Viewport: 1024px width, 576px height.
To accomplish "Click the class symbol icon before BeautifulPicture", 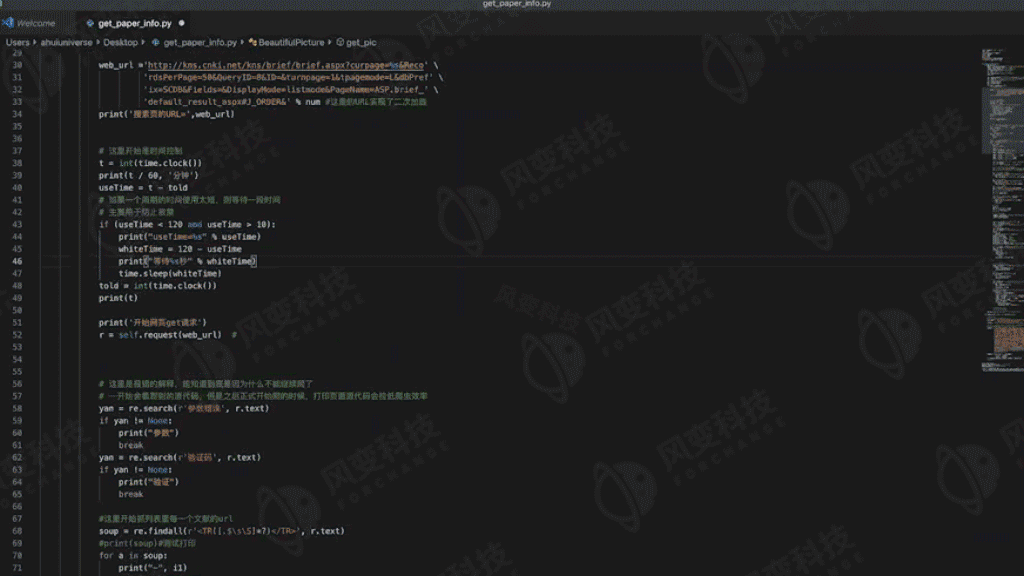I will pos(252,42).
